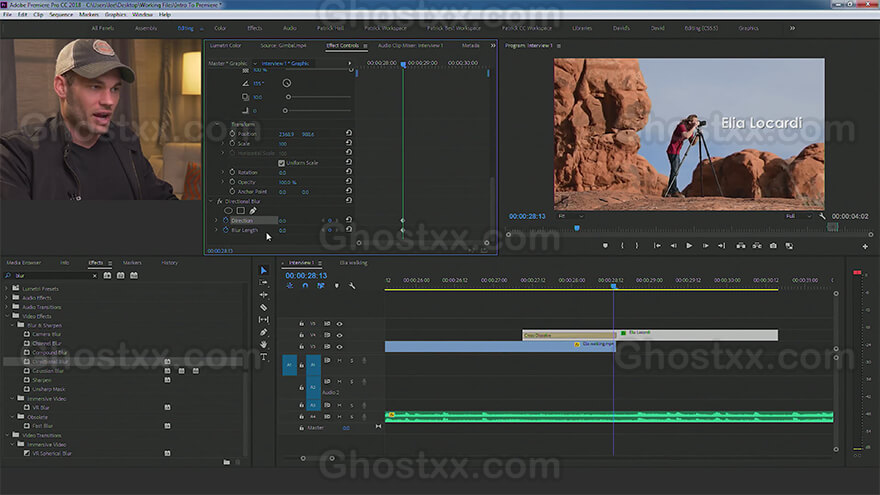The width and height of the screenshot is (880, 495).
Task: Collapse the Obsolete folder
Action: tap(12, 416)
